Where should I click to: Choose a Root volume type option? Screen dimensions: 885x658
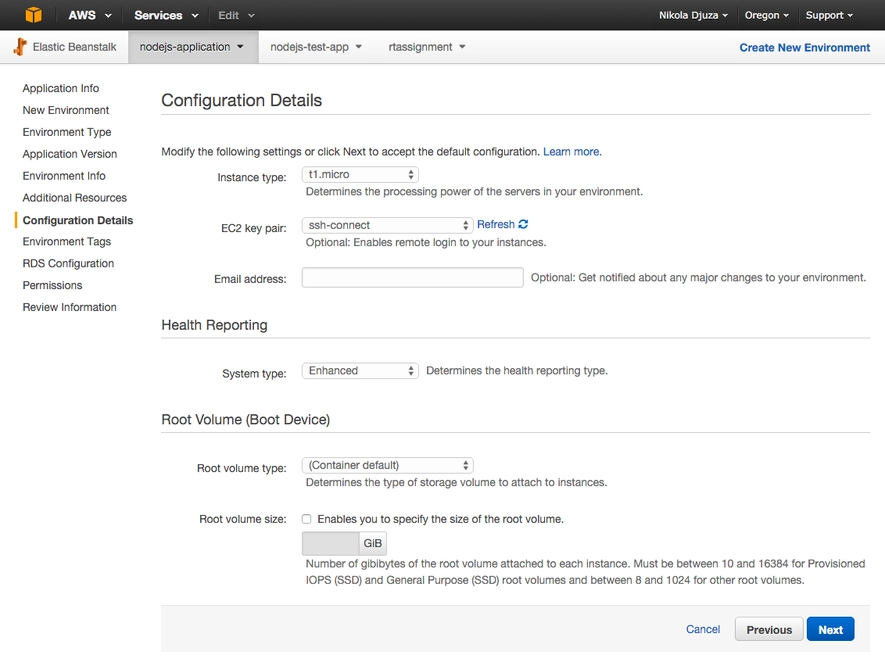[x=387, y=465]
